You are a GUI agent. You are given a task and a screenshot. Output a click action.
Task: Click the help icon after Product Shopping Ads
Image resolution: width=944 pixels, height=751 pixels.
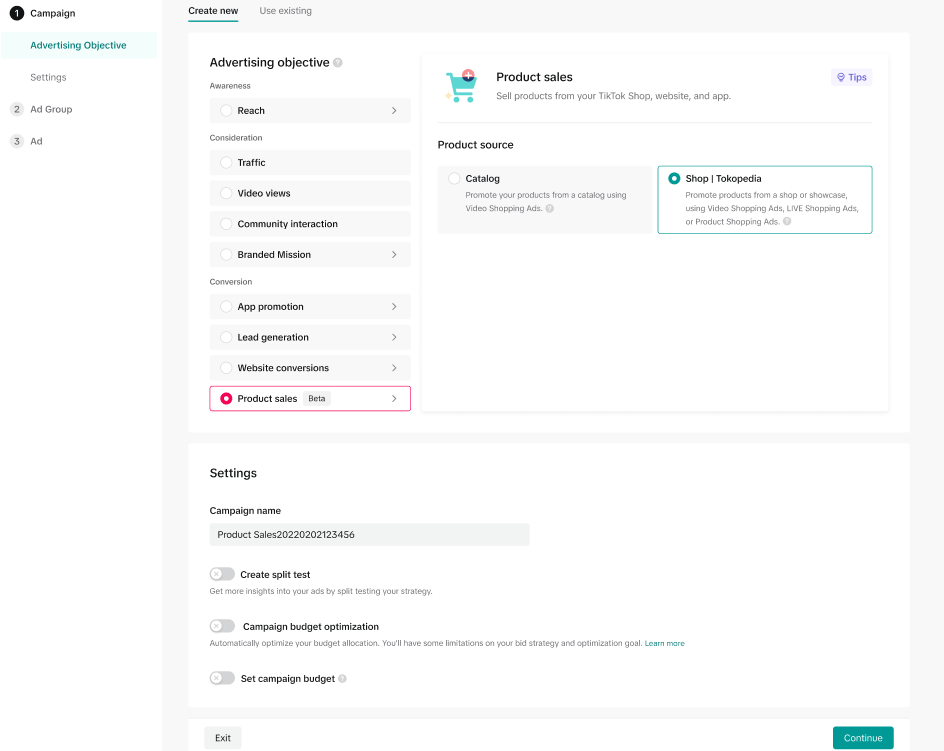tap(787, 222)
